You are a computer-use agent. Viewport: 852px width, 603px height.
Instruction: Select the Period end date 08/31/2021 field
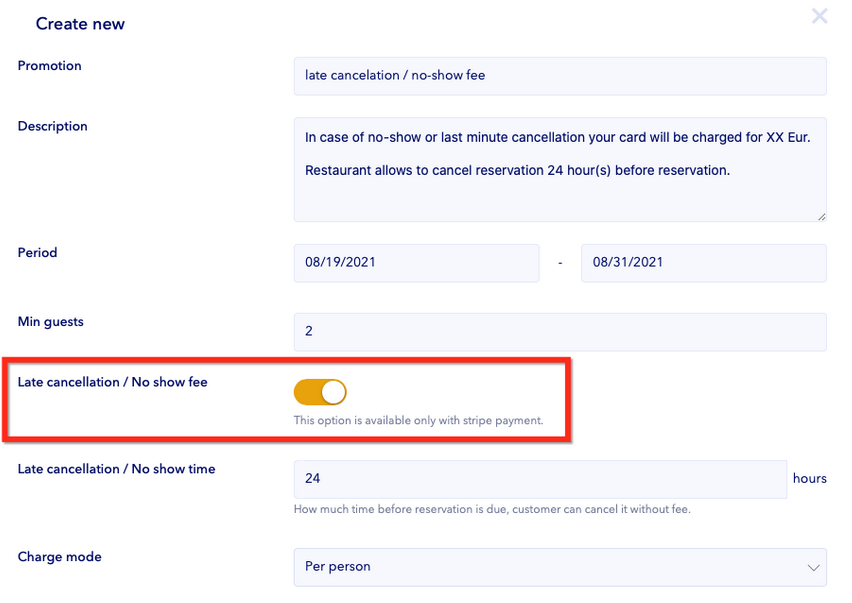coord(703,262)
